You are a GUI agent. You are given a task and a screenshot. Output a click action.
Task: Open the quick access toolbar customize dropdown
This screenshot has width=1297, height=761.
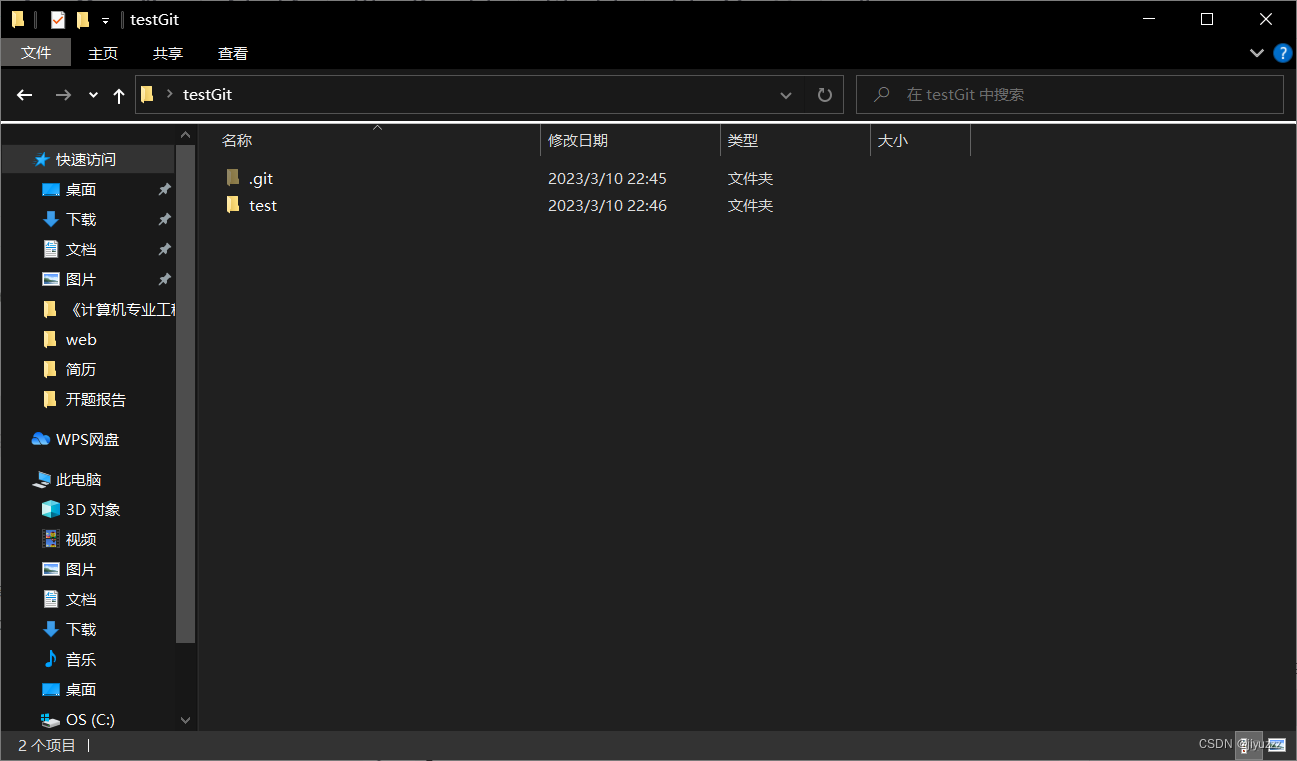pos(105,20)
